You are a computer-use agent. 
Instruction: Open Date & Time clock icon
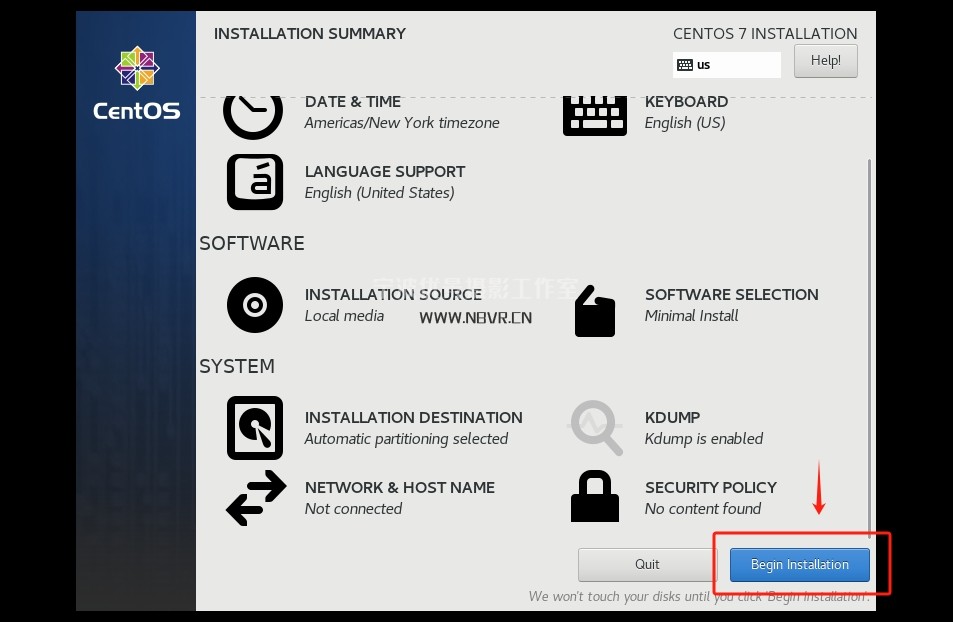pos(253,117)
